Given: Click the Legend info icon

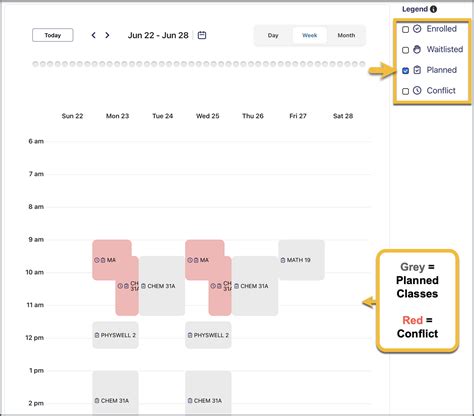Looking at the screenshot, I should 433,9.
